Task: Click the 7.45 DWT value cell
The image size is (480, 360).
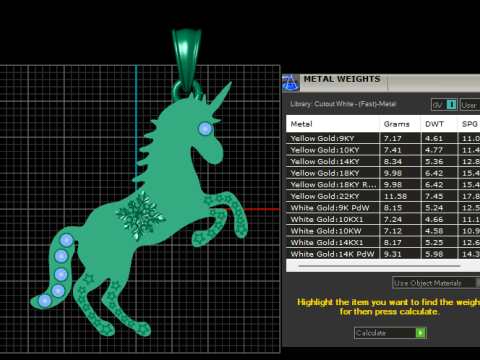Action: (x=439, y=196)
